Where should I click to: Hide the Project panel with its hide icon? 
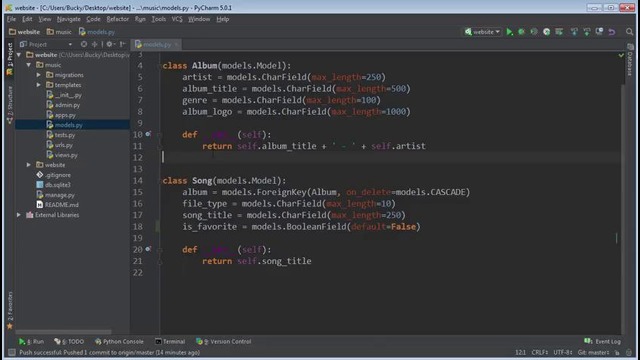(122, 44)
